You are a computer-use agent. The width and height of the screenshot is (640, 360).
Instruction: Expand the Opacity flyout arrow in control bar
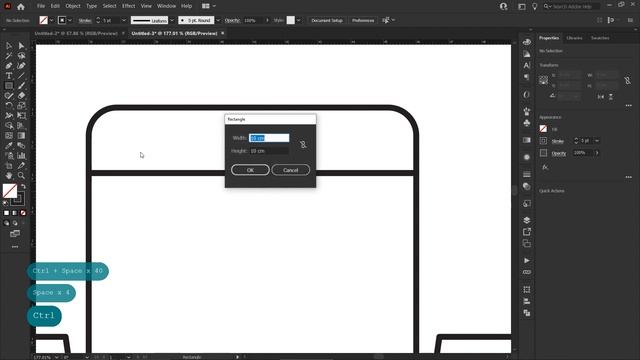[267, 20]
